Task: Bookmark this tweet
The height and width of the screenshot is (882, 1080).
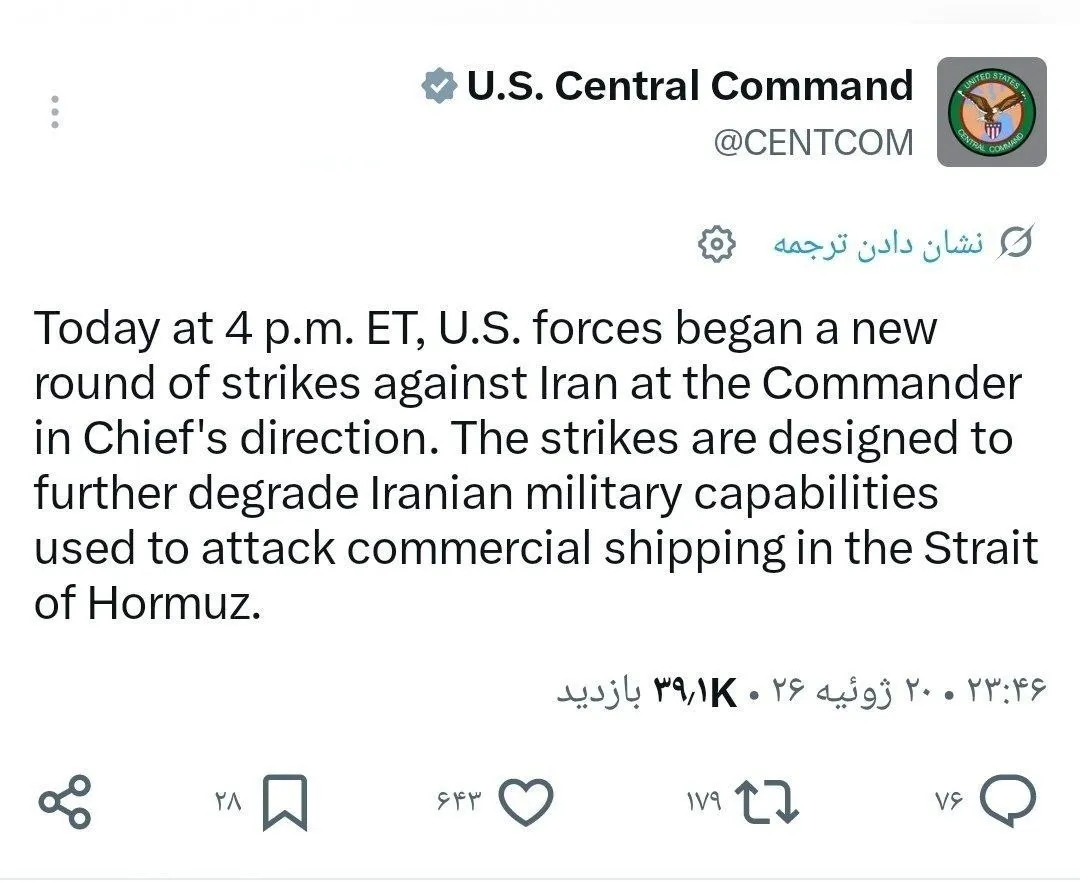Action: tap(284, 802)
